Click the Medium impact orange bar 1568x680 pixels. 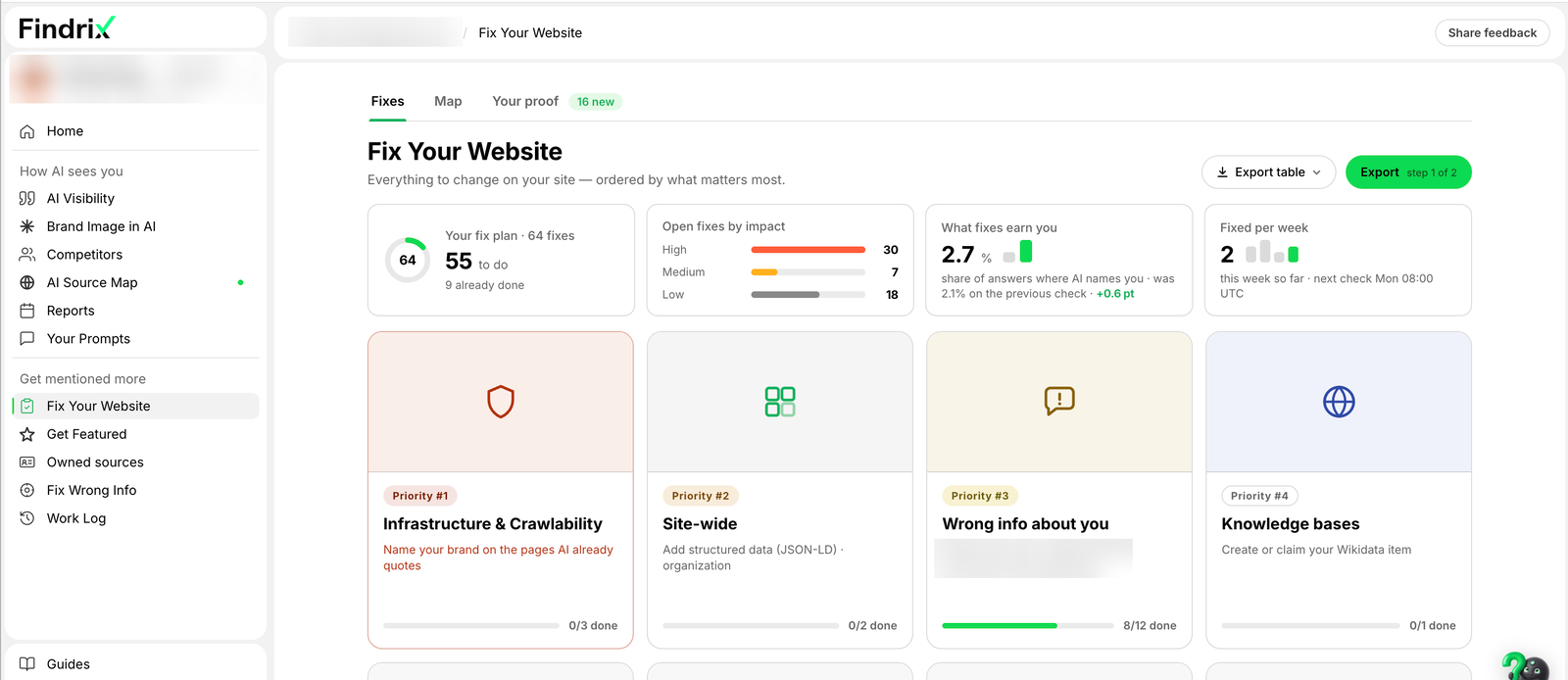click(764, 272)
